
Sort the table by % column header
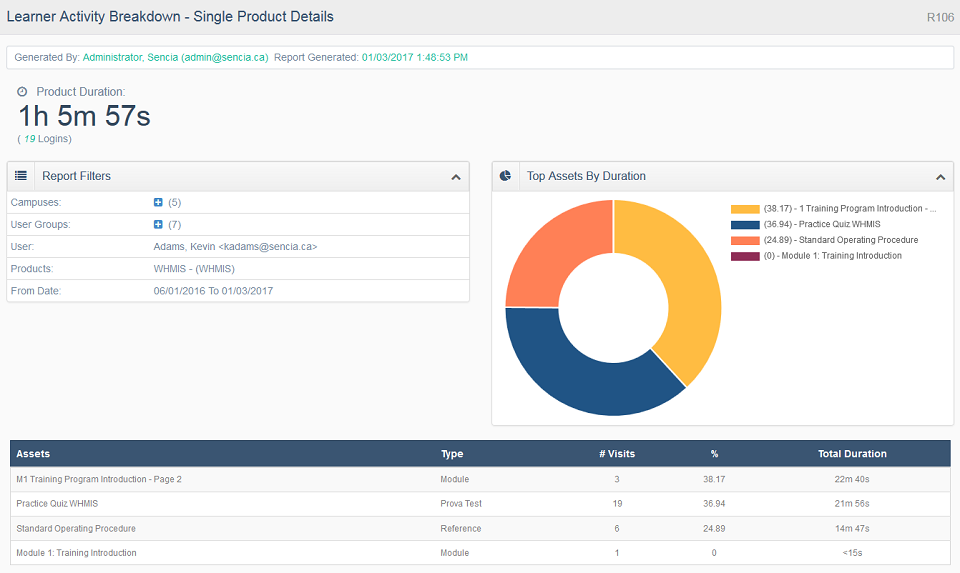(714, 454)
